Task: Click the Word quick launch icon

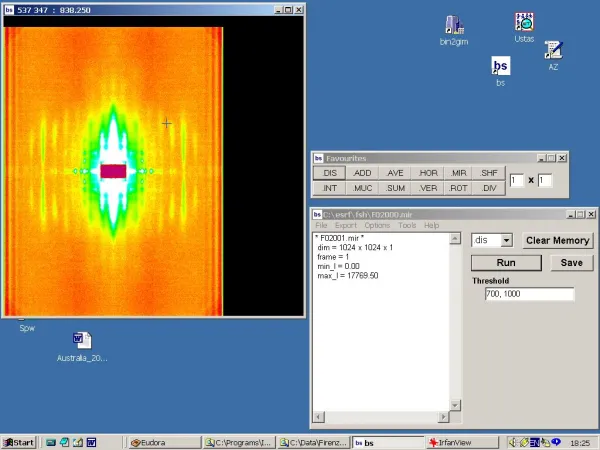Action: [91, 443]
